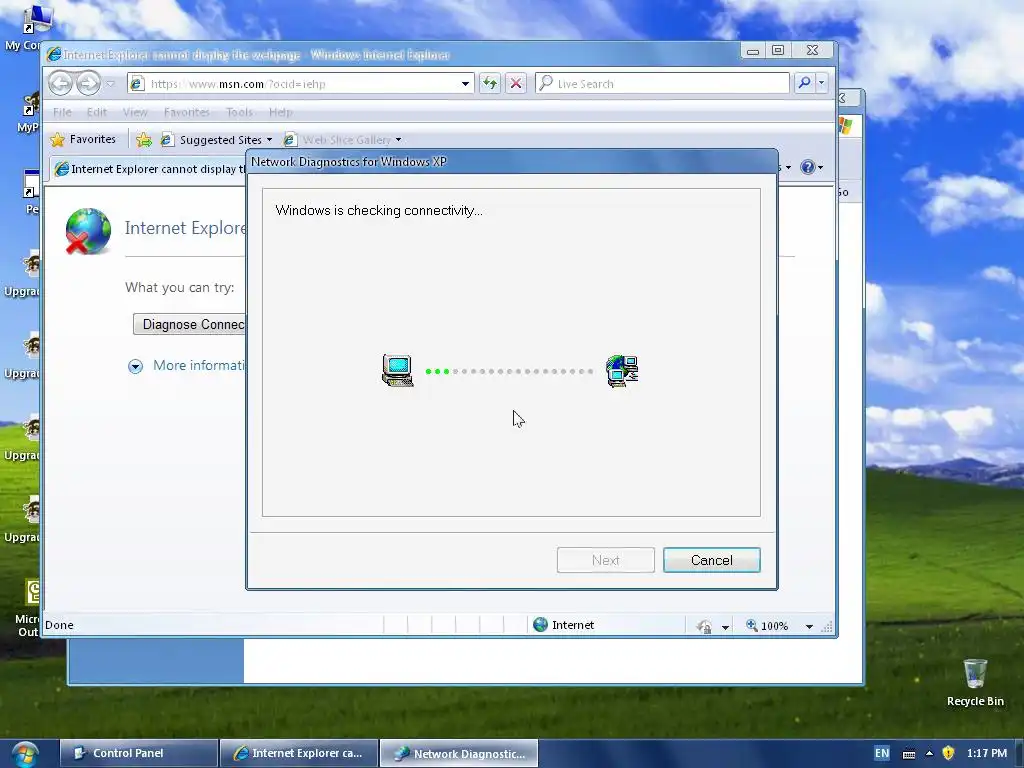This screenshot has width=1024, height=768.
Task: Open the File menu
Action: 62,112
